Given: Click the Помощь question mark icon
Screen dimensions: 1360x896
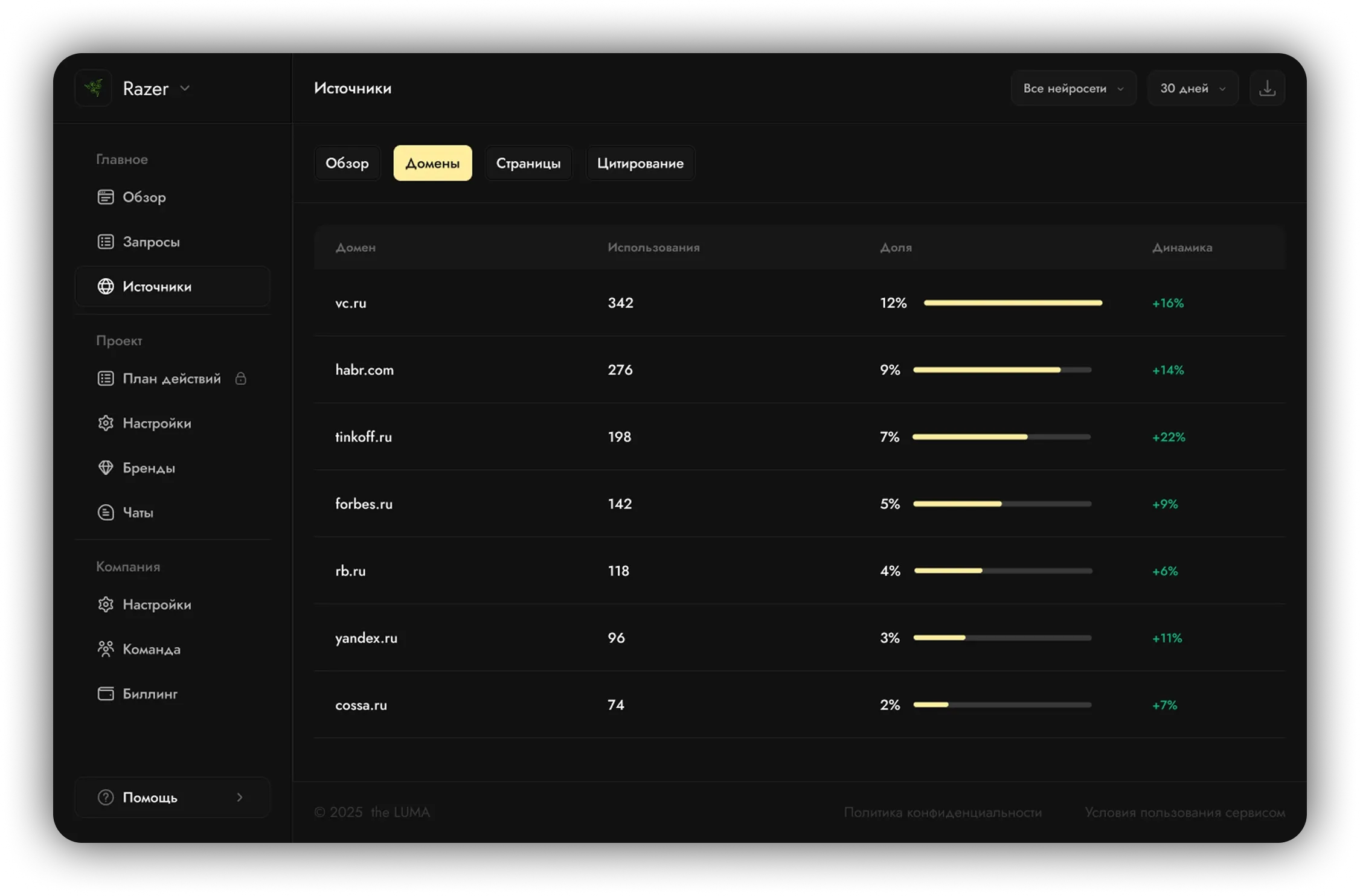Looking at the screenshot, I should (106, 798).
